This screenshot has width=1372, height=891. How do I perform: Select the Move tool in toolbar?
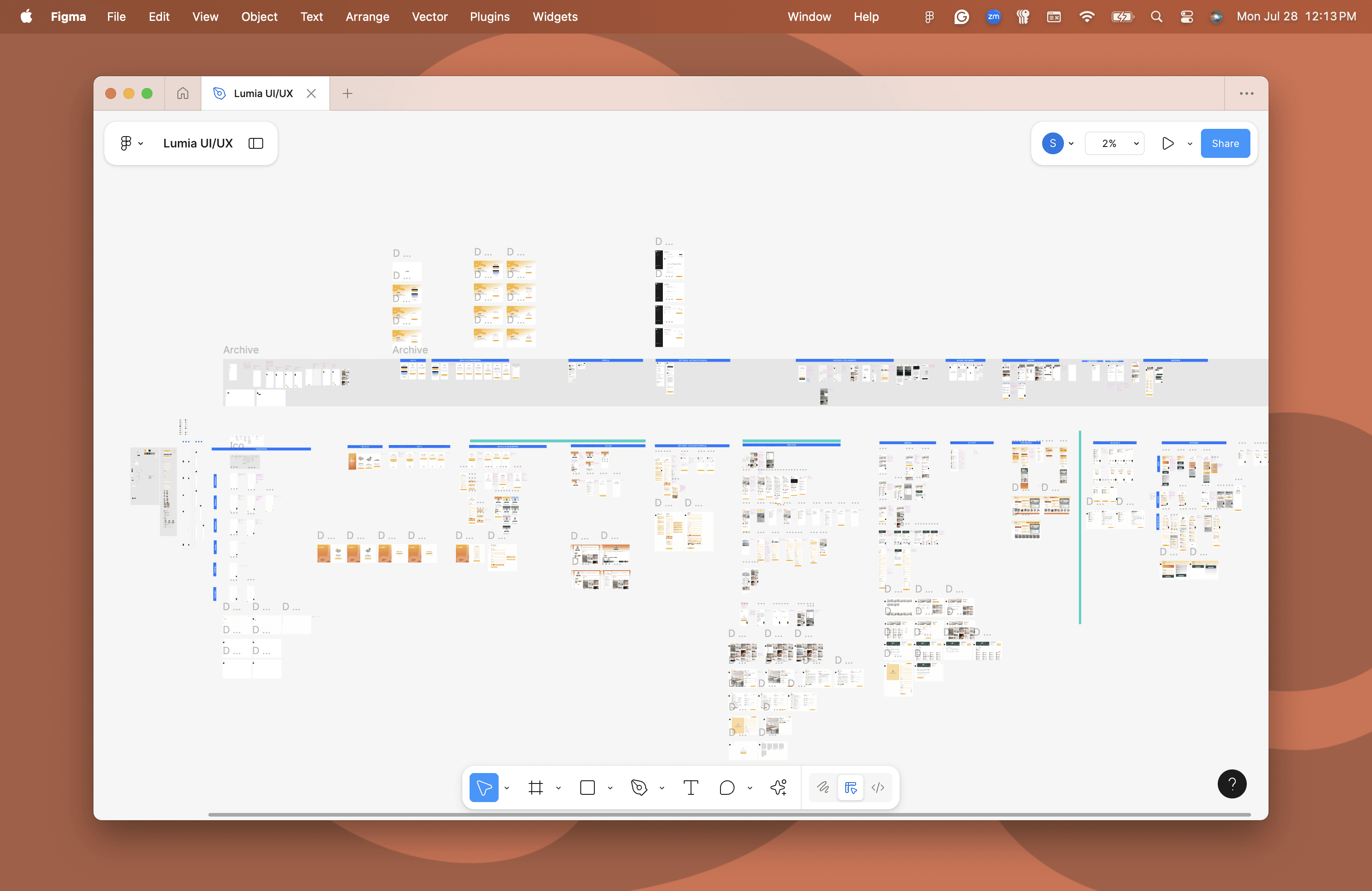point(484,787)
